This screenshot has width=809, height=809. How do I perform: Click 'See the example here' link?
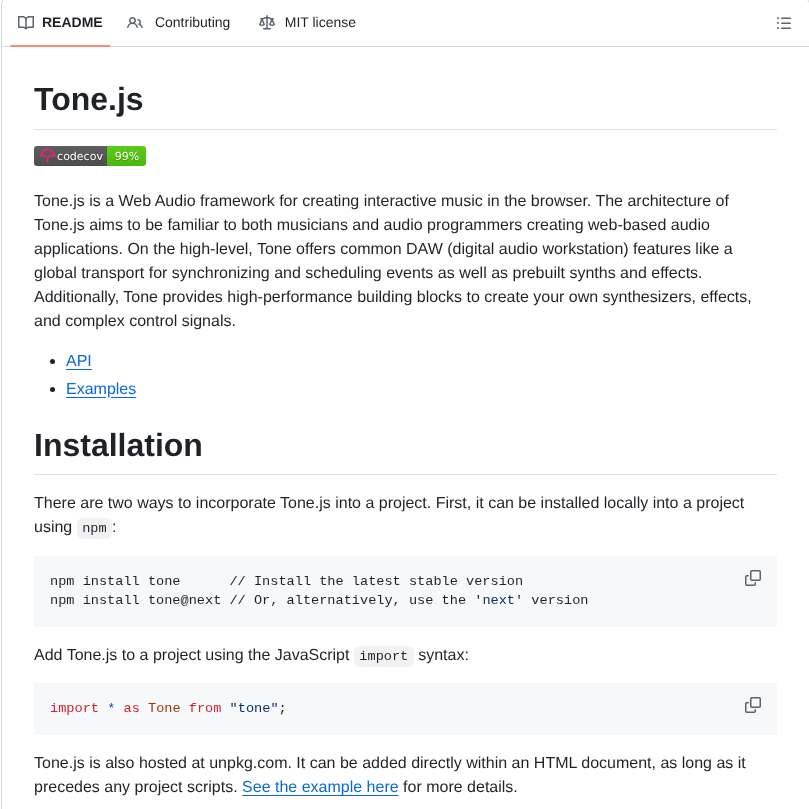coord(320,787)
